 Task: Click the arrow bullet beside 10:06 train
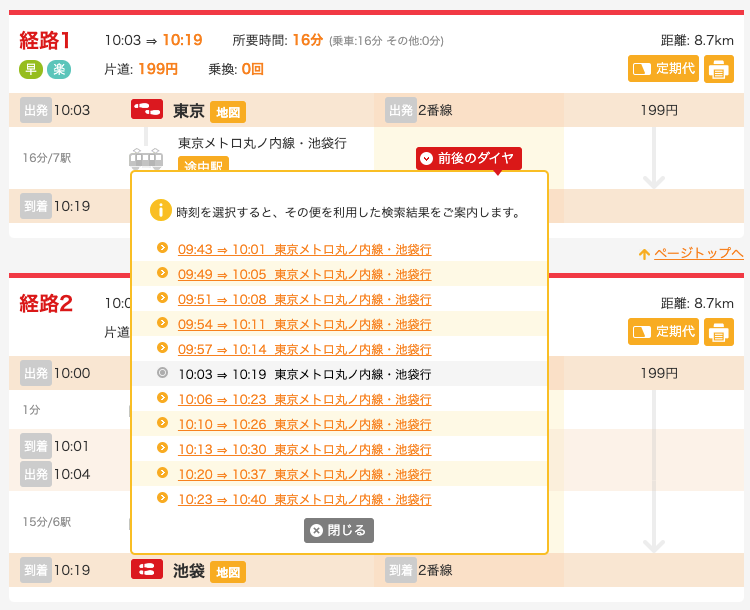[x=163, y=398]
